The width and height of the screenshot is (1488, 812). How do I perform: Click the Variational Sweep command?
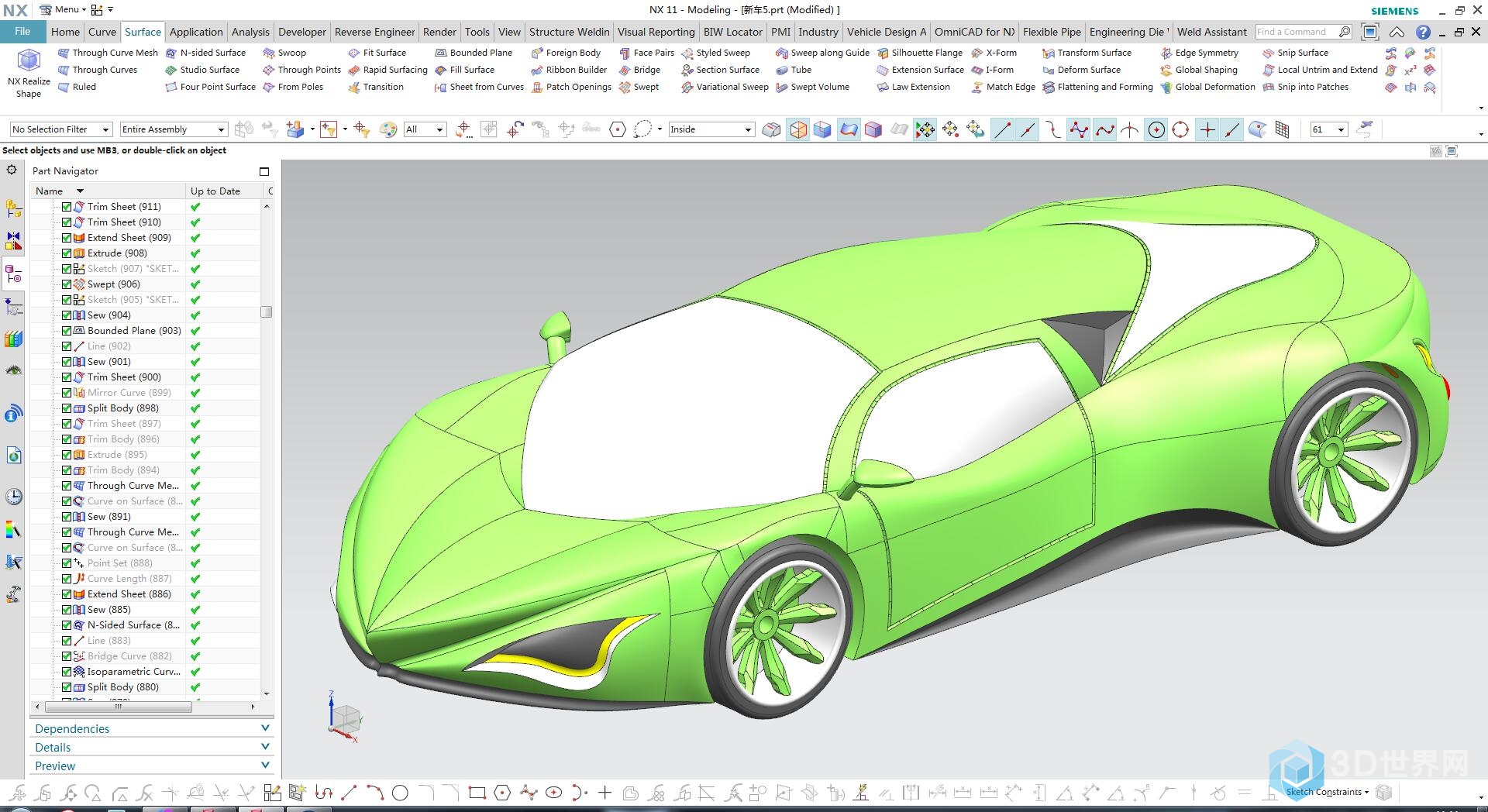pyautogui.click(x=725, y=87)
